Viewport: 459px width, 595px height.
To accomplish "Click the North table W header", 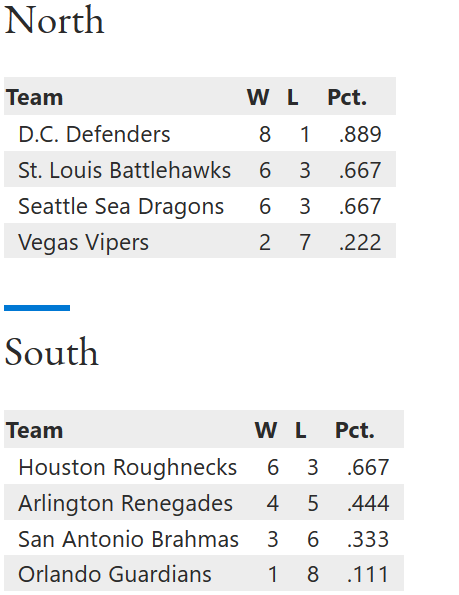I will [x=258, y=98].
